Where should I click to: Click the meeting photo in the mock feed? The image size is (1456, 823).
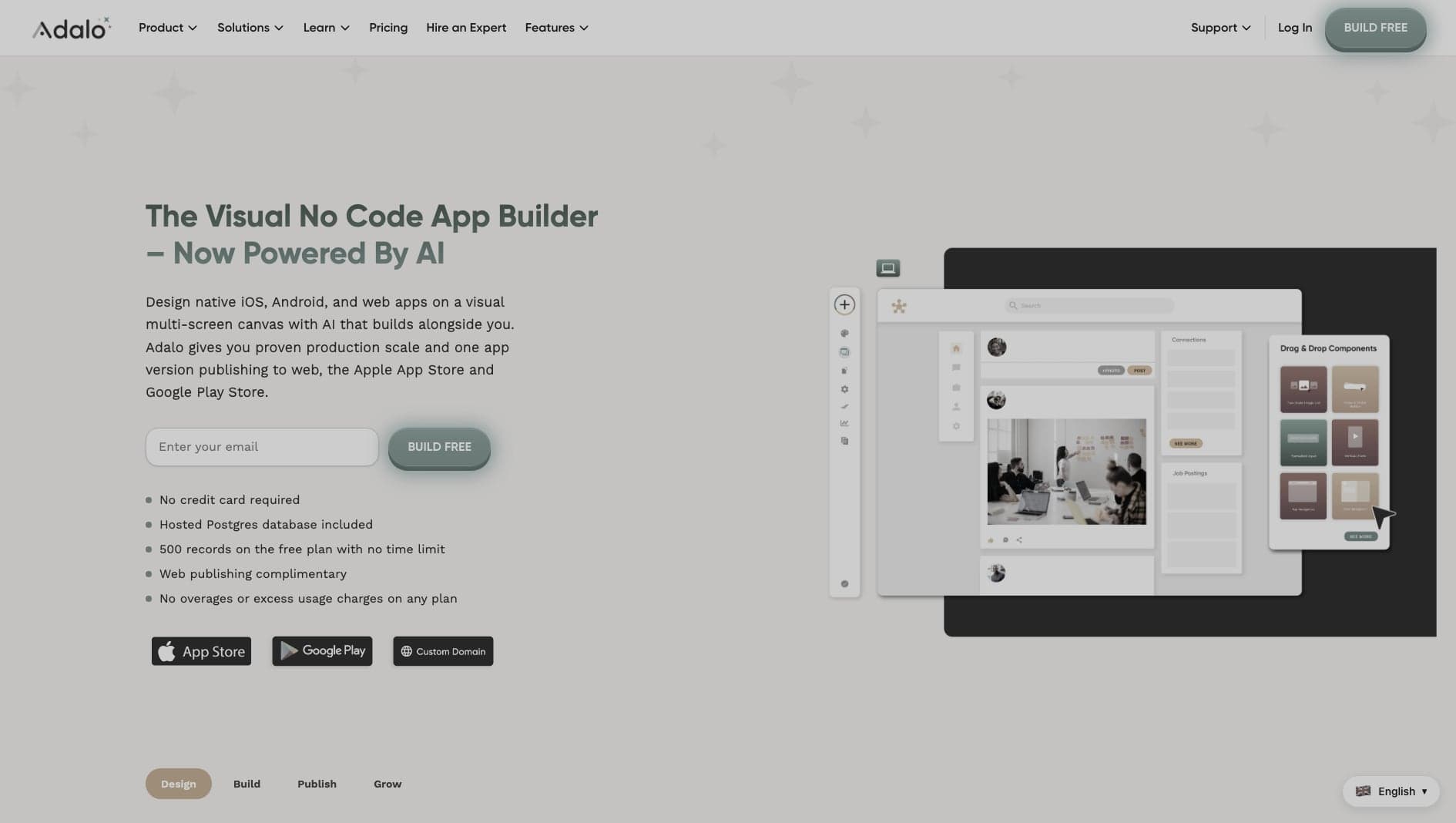click(1067, 472)
